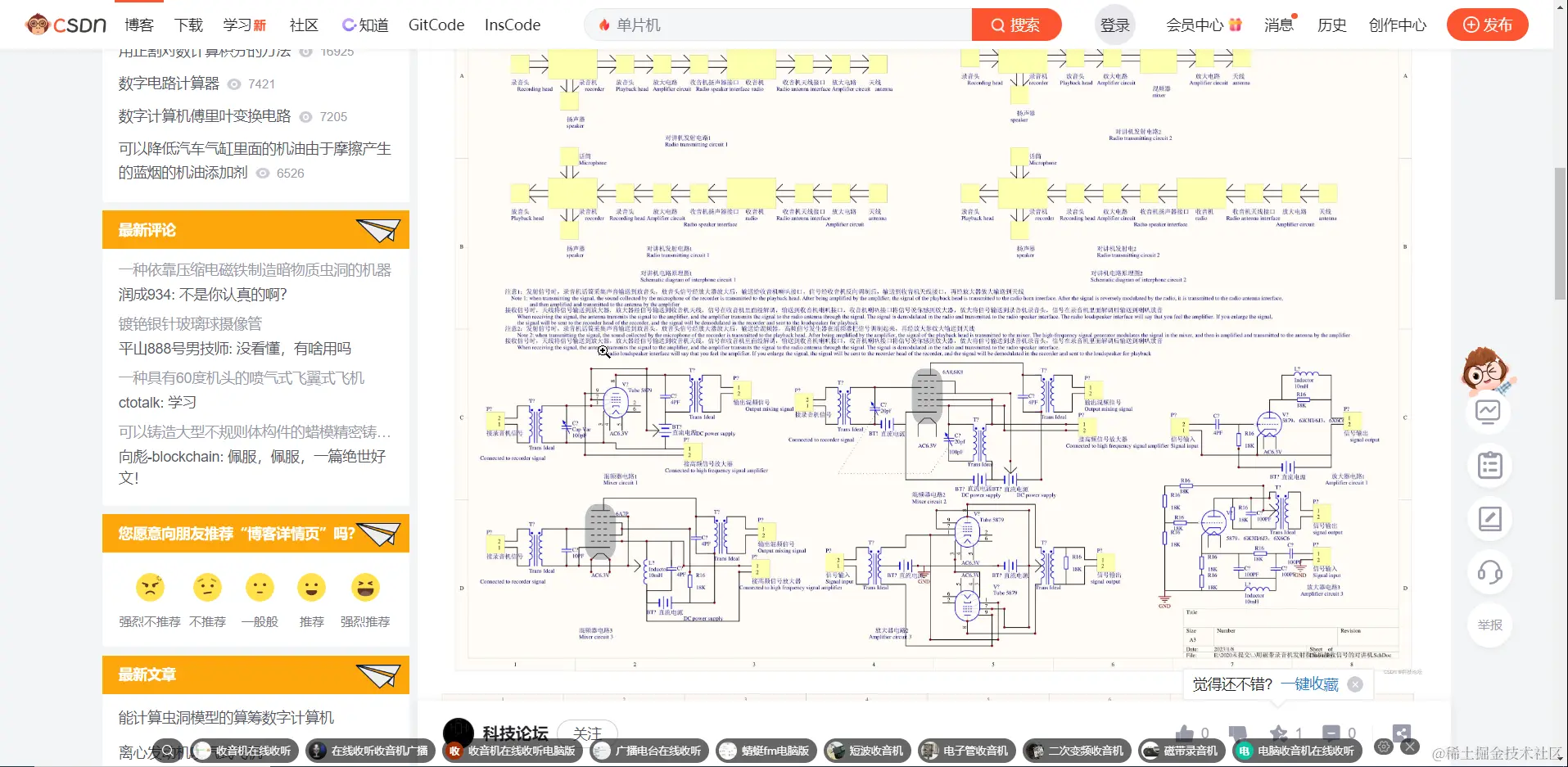The height and width of the screenshot is (767, 1568).
Task: Dismiss the 觉得还不错 popup
Action: pos(1355,684)
